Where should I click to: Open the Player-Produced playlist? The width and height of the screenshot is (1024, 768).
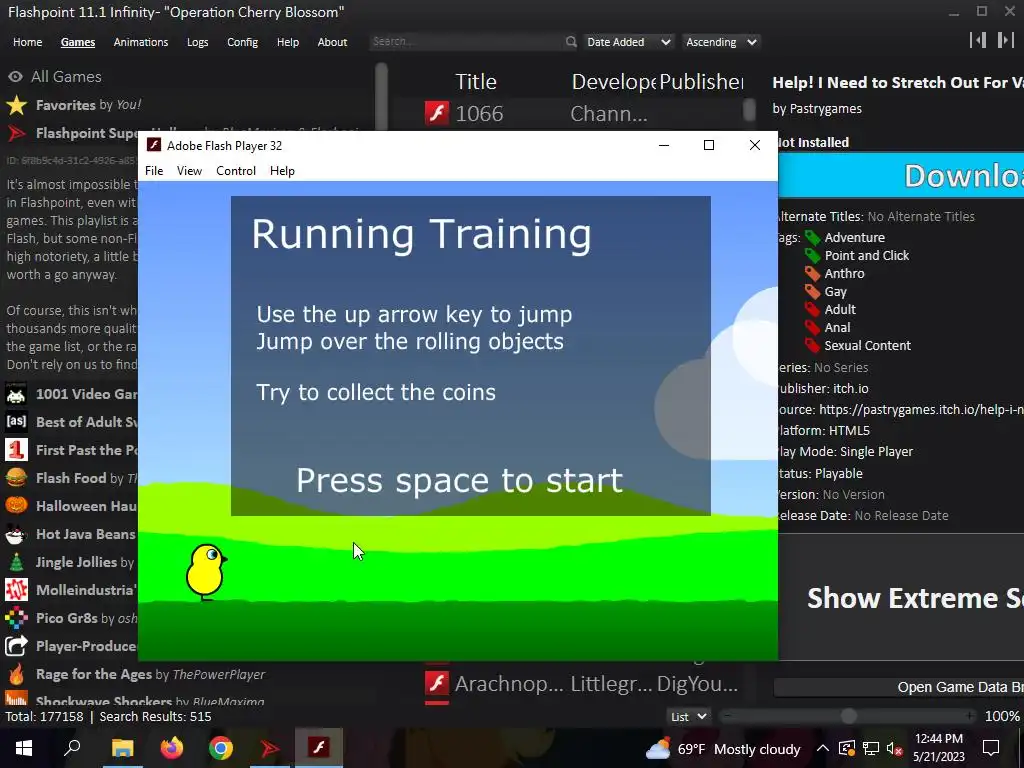pyautogui.click(x=71, y=647)
